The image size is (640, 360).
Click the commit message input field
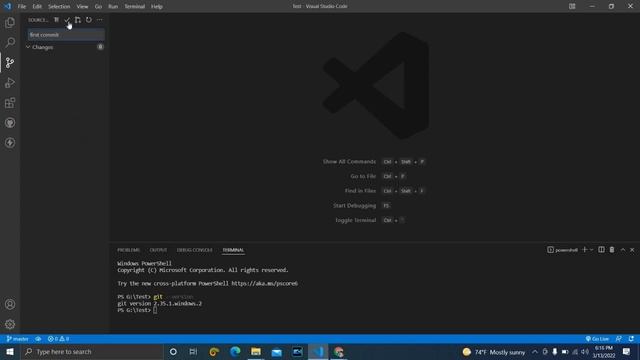66,35
